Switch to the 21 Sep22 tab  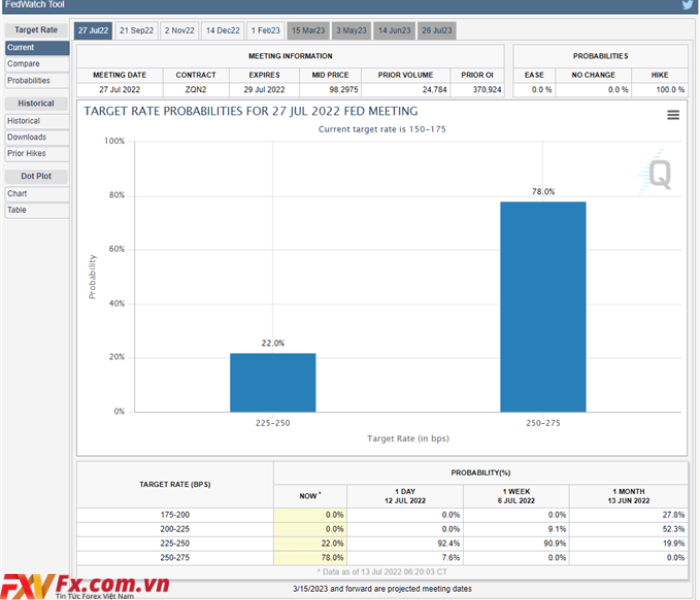coord(136,30)
